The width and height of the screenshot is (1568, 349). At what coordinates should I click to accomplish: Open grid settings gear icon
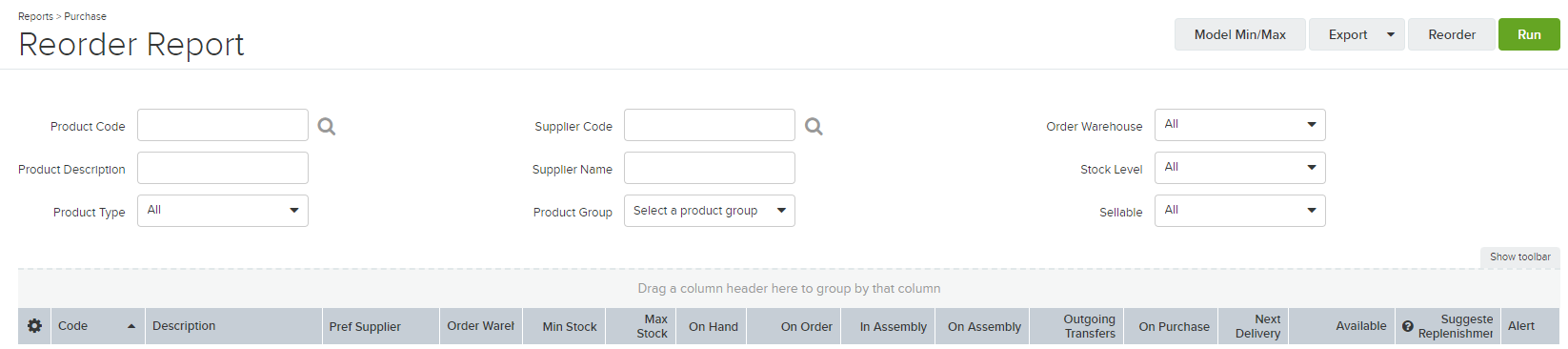tap(34, 326)
